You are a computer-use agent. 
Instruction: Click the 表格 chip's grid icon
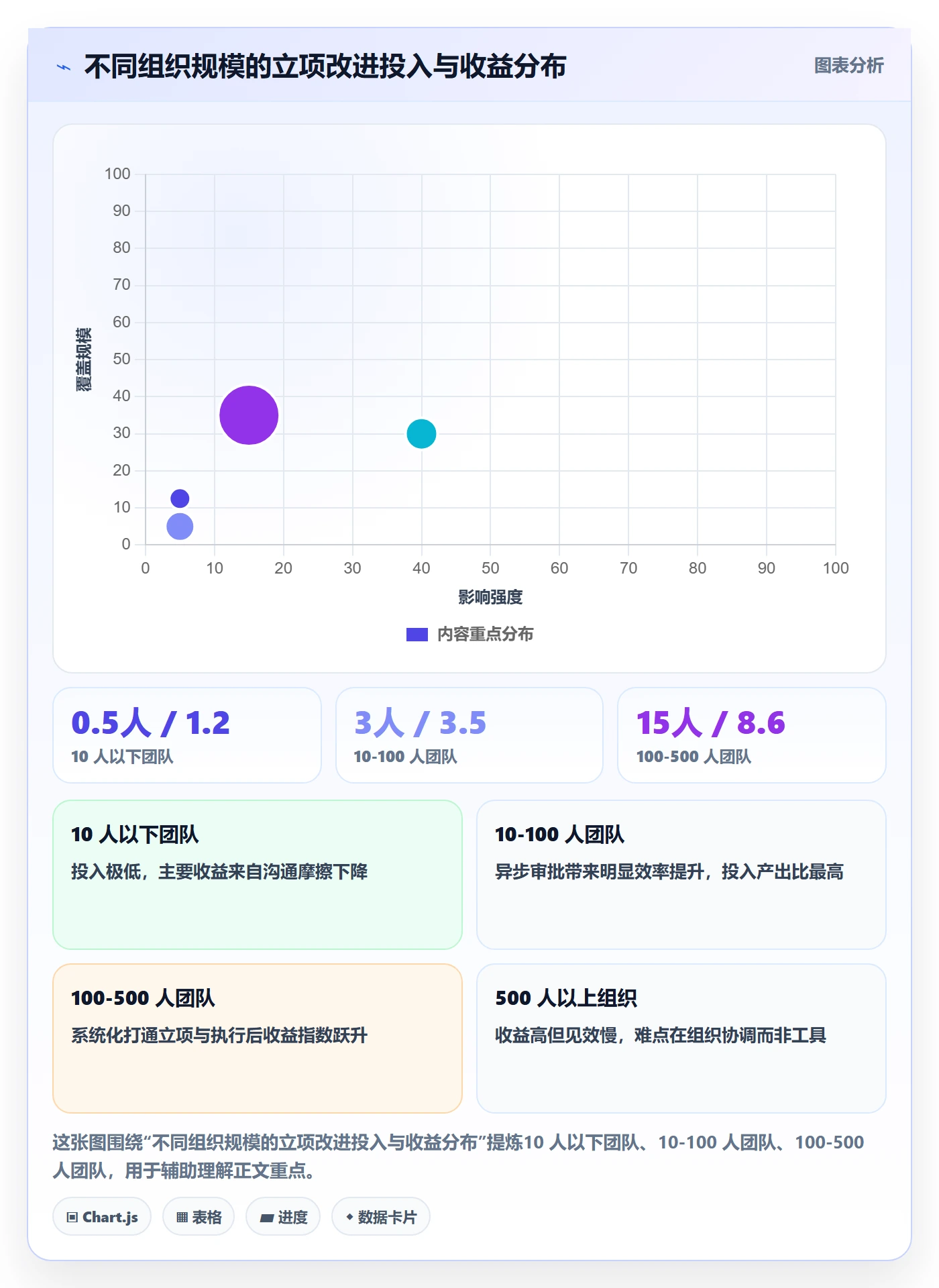pyautogui.click(x=182, y=1218)
